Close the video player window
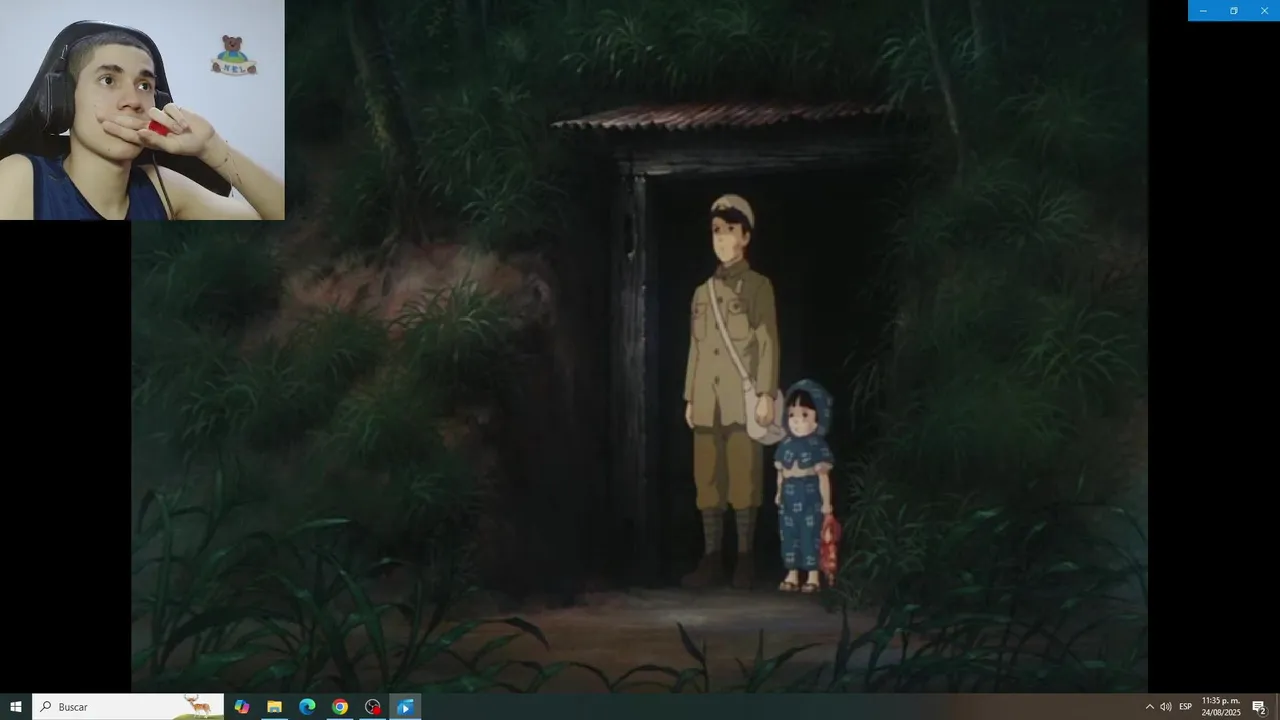 (x=1264, y=10)
